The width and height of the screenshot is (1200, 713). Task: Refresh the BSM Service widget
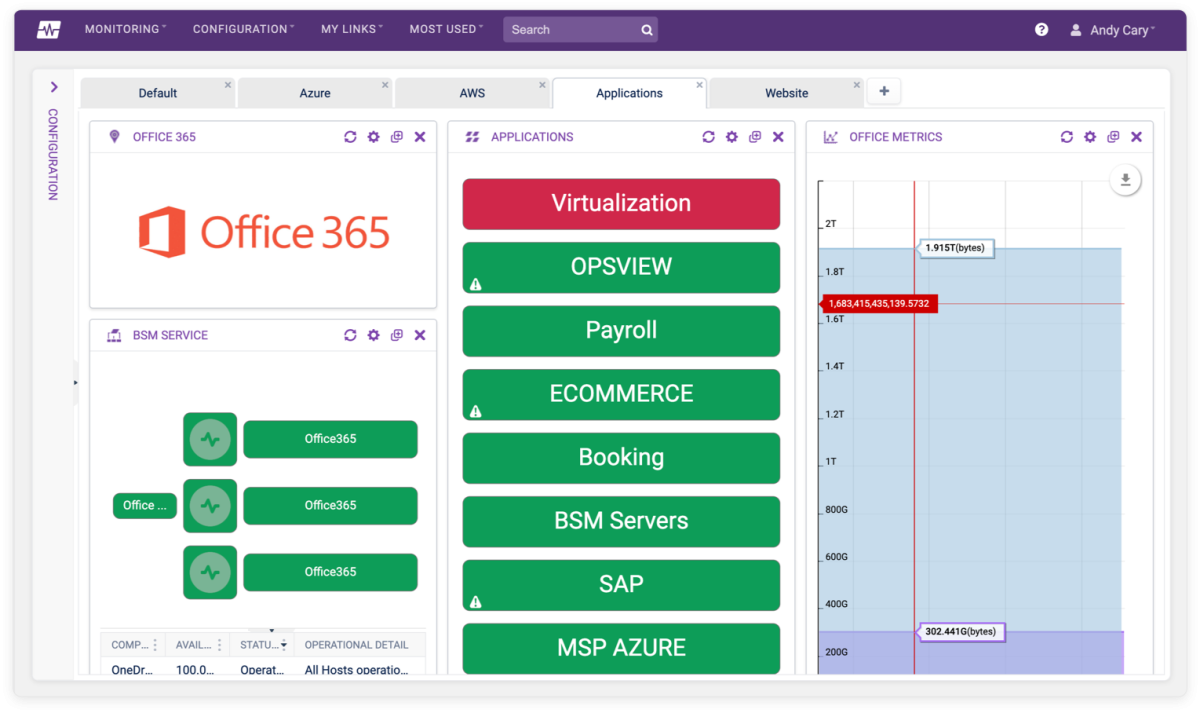(350, 335)
